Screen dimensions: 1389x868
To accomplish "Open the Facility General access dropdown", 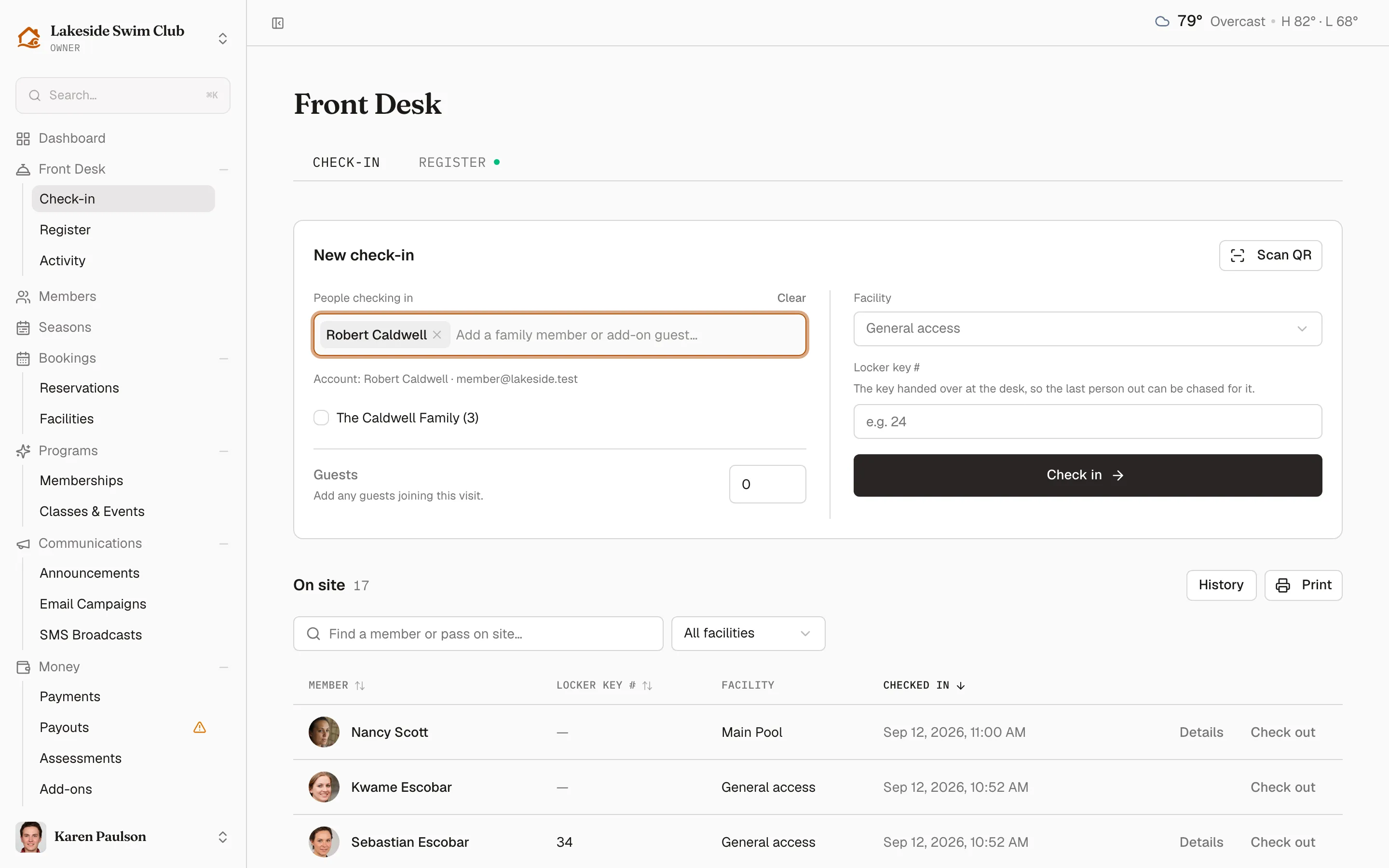I will click(x=1087, y=329).
